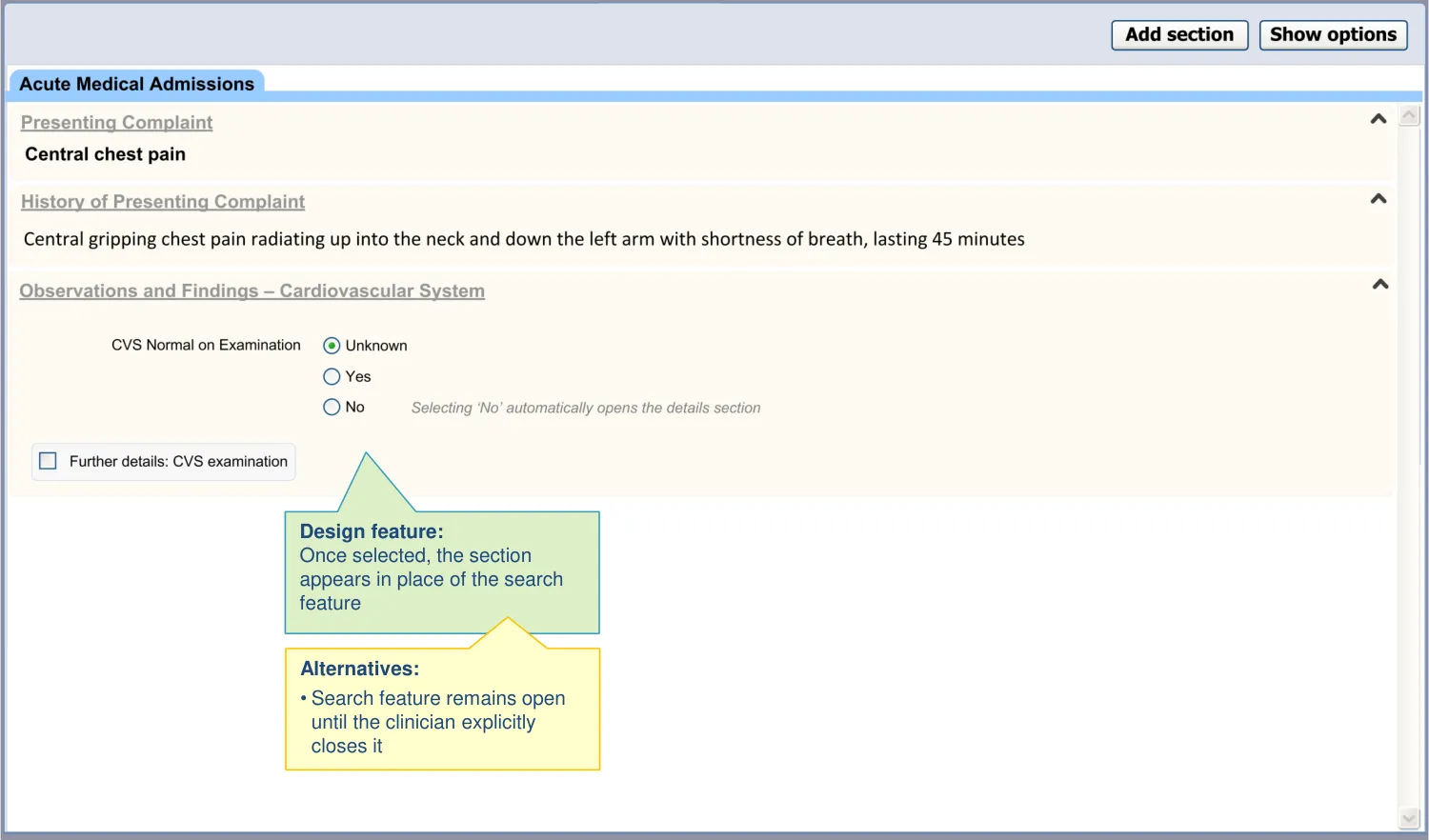Click the central gripping chest pain history text
The width and height of the screenshot is (1429, 840).
point(523,239)
